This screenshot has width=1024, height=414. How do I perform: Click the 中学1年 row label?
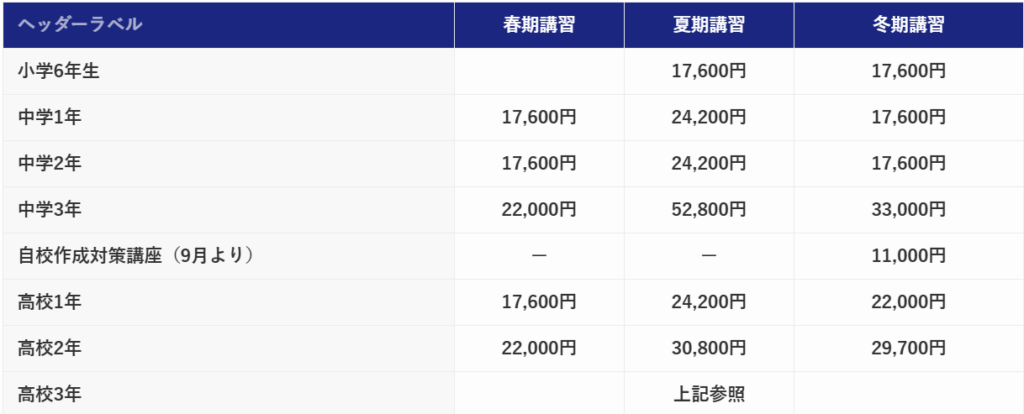tap(49, 117)
